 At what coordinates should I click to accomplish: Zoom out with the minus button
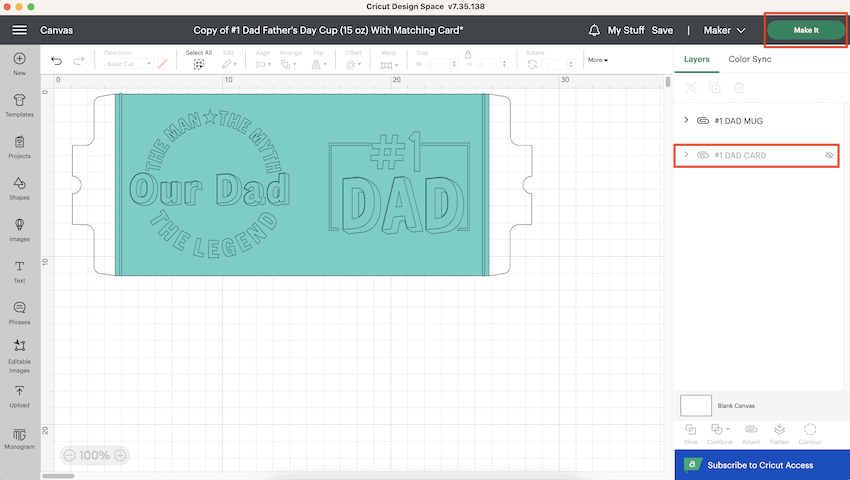pos(69,455)
